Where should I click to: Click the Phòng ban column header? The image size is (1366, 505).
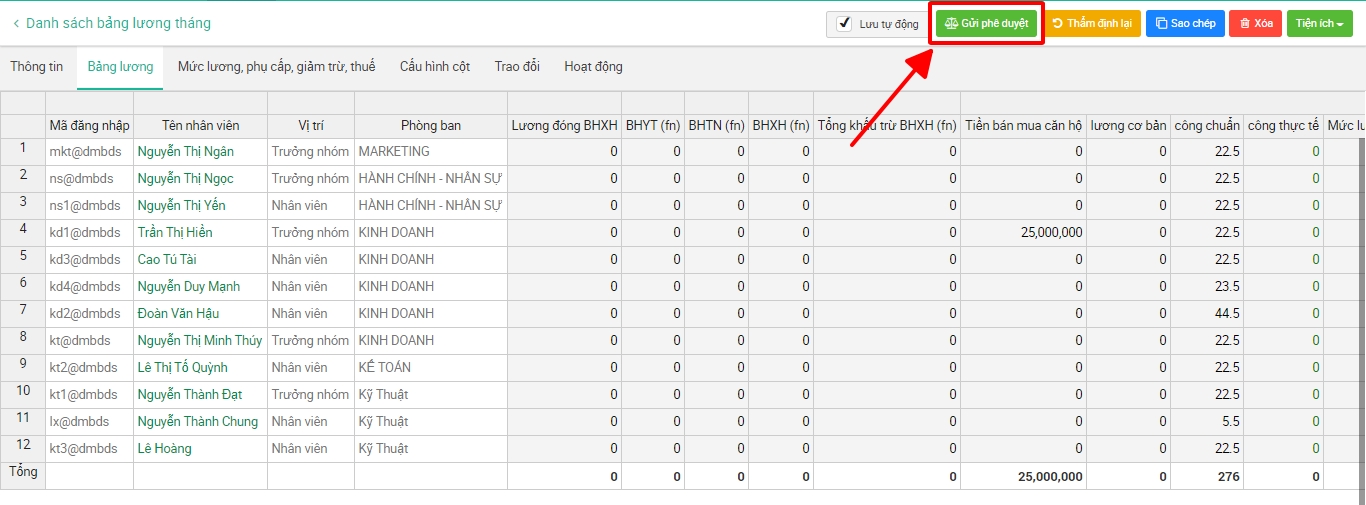(x=431, y=126)
